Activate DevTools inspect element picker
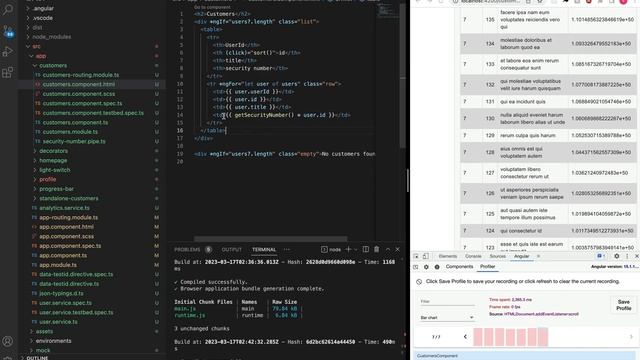 click(416, 256)
